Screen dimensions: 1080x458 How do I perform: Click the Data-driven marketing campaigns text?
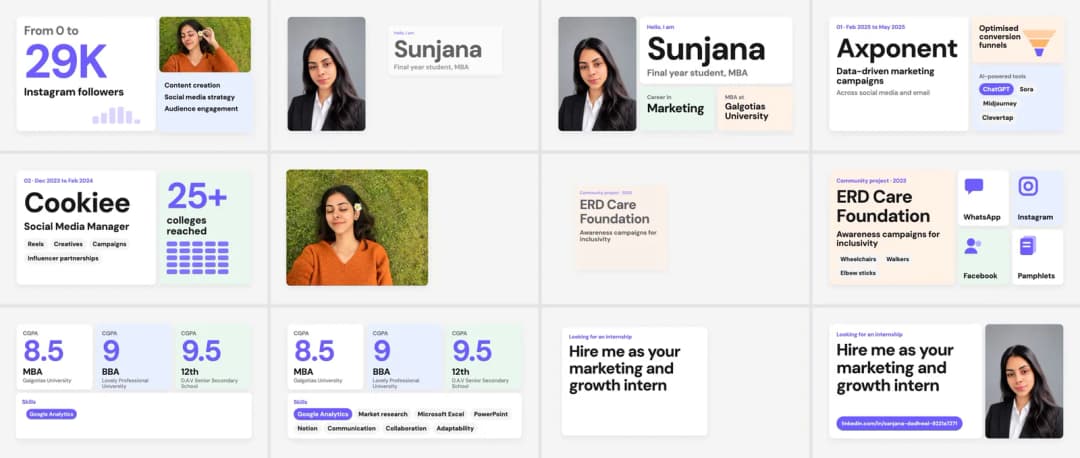[x=885, y=76]
